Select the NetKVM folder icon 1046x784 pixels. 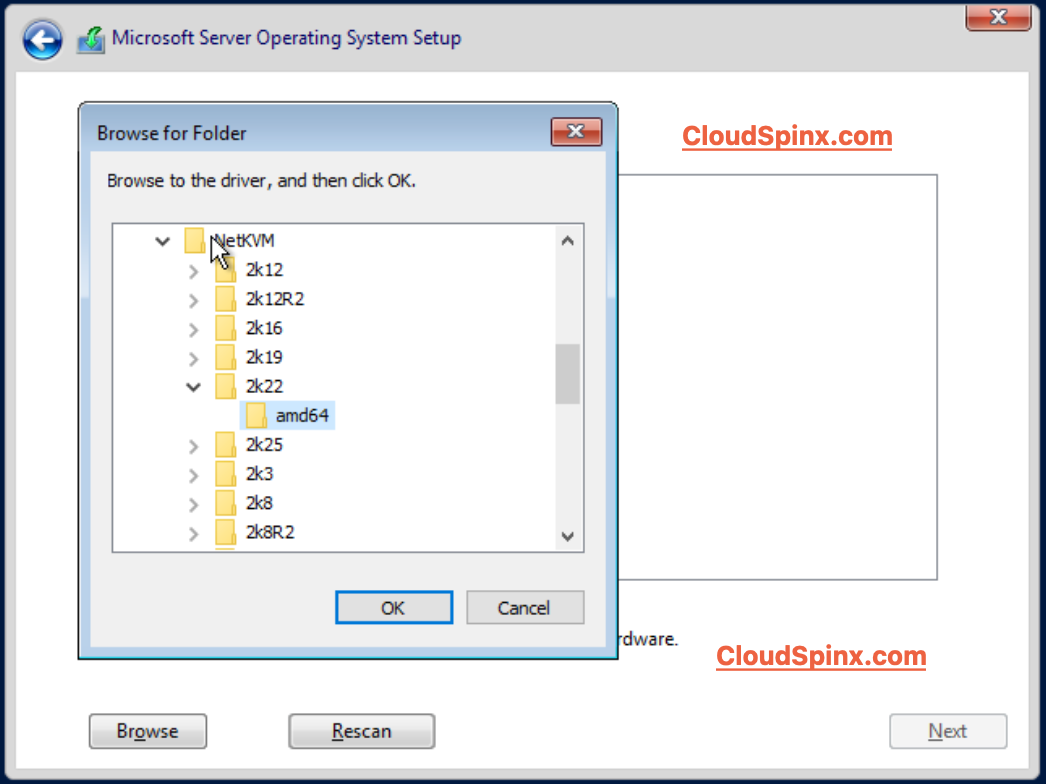tap(195, 240)
